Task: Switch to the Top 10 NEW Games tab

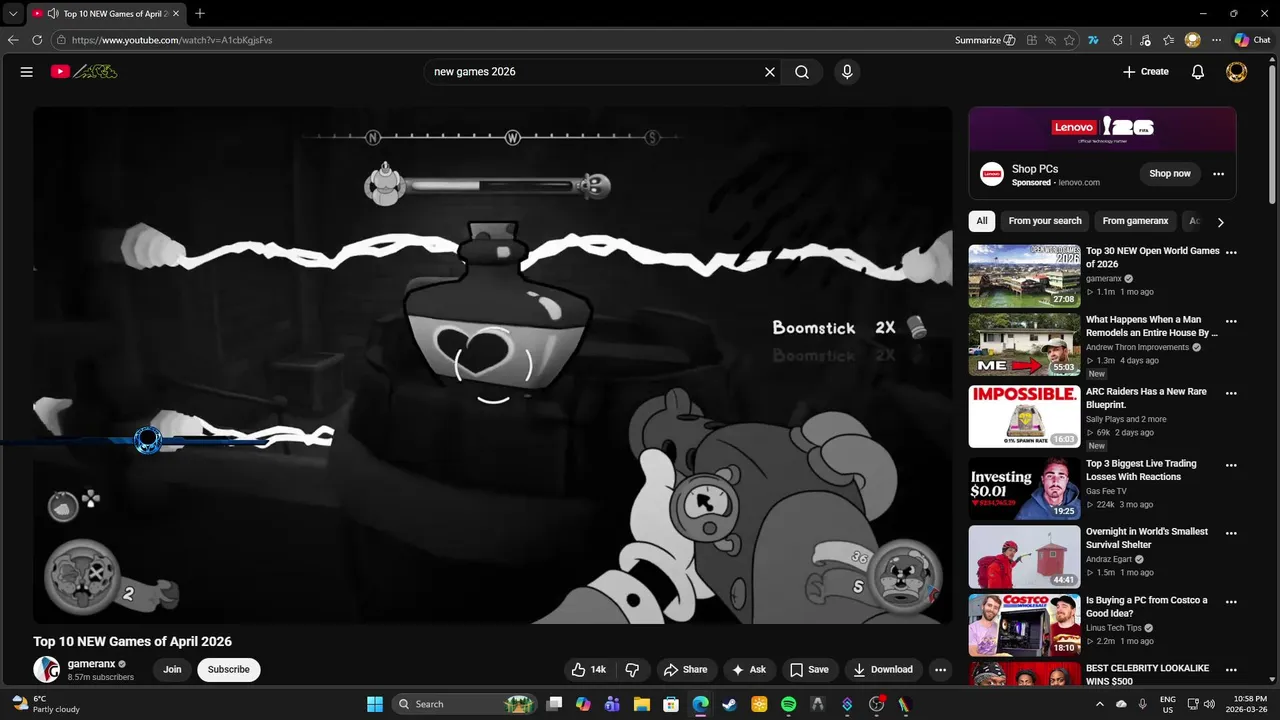Action: point(105,14)
